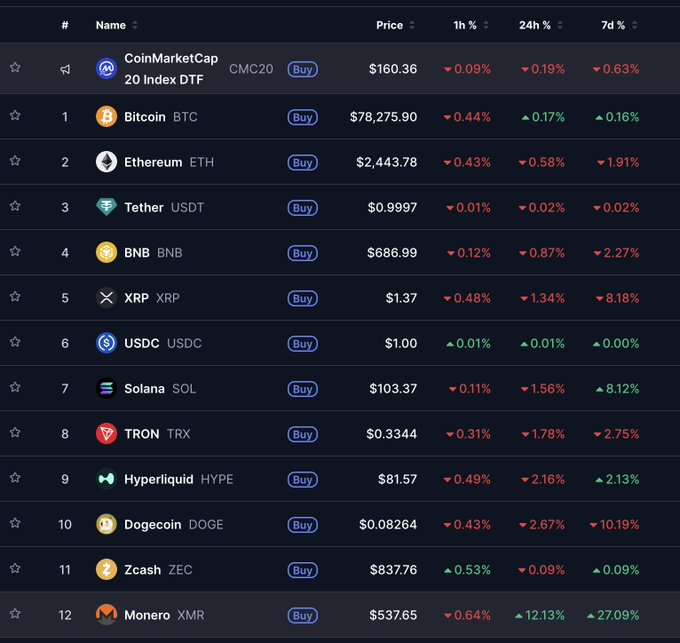The width and height of the screenshot is (680, 643).
Task: Click the Dogecoin price $0.08264
Action: pos(388,524)
